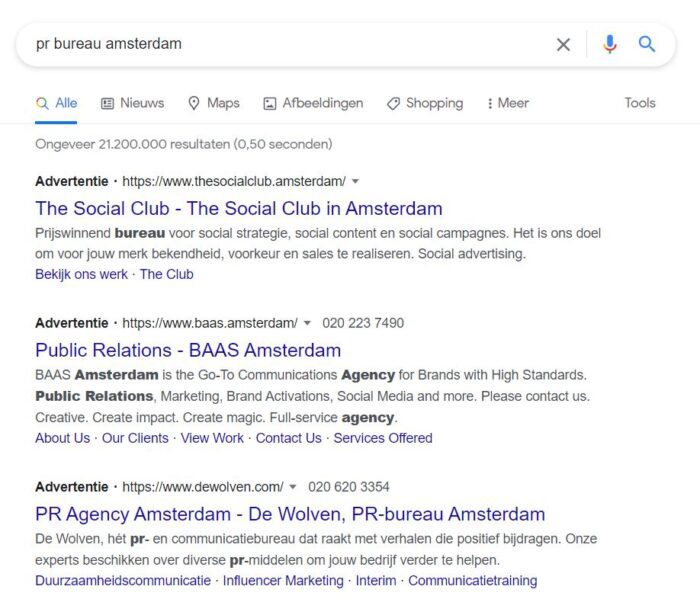The image size is (700, 615).
Task: Open the PR Agency Amsterdam De Wolven result
Action: (290, 515)
